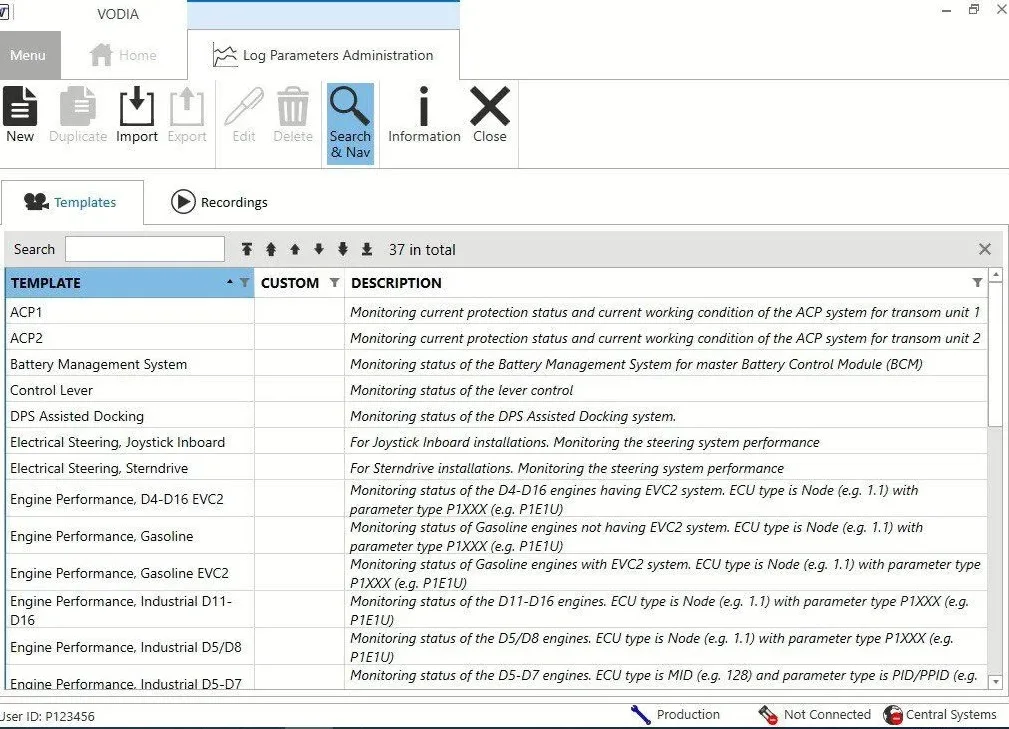Image resolution: width=1009 pixels, height=729 pixels.
Task: Open the Menu button
Action: [28, 56]
